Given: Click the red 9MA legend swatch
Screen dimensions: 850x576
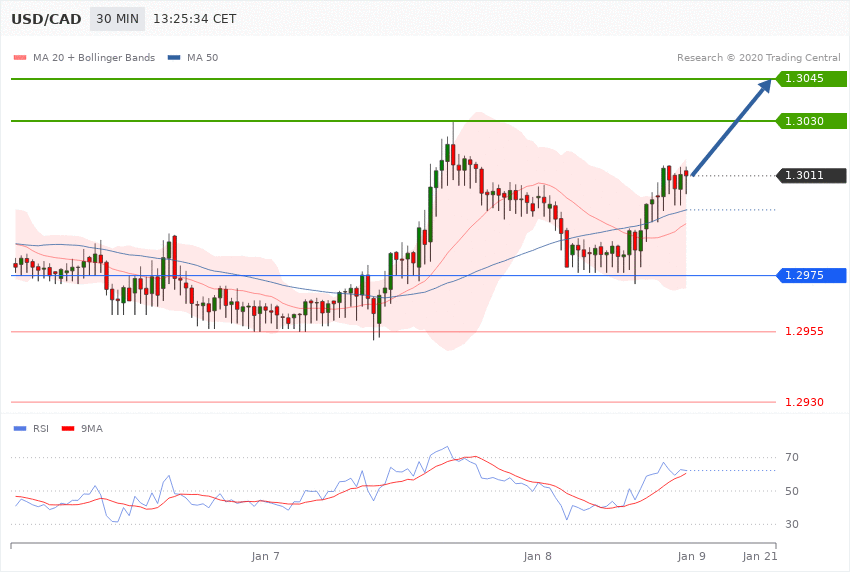Looking at the screenshot, I should [68, 429].
